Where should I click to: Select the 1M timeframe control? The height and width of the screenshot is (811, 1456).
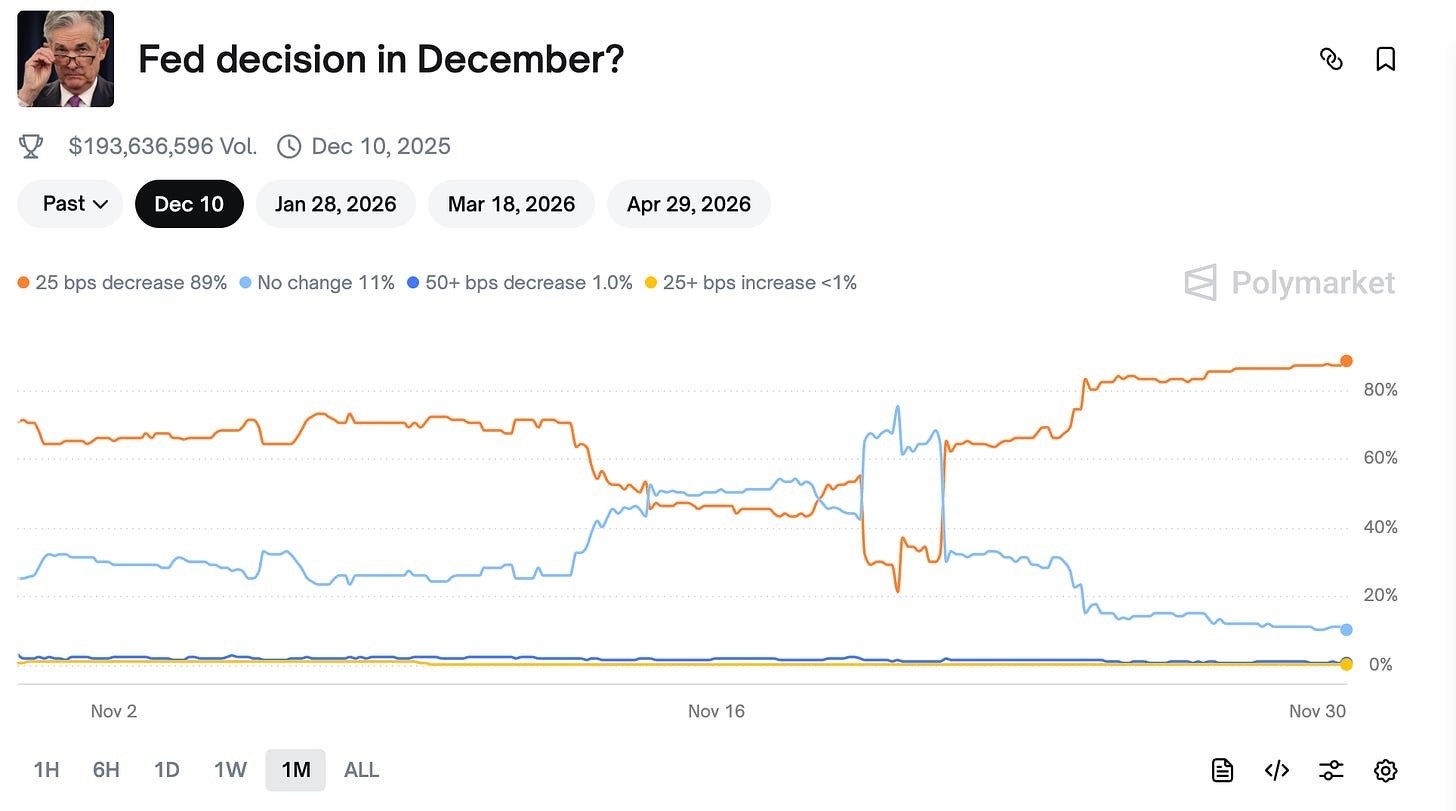(x=295, y=769)
